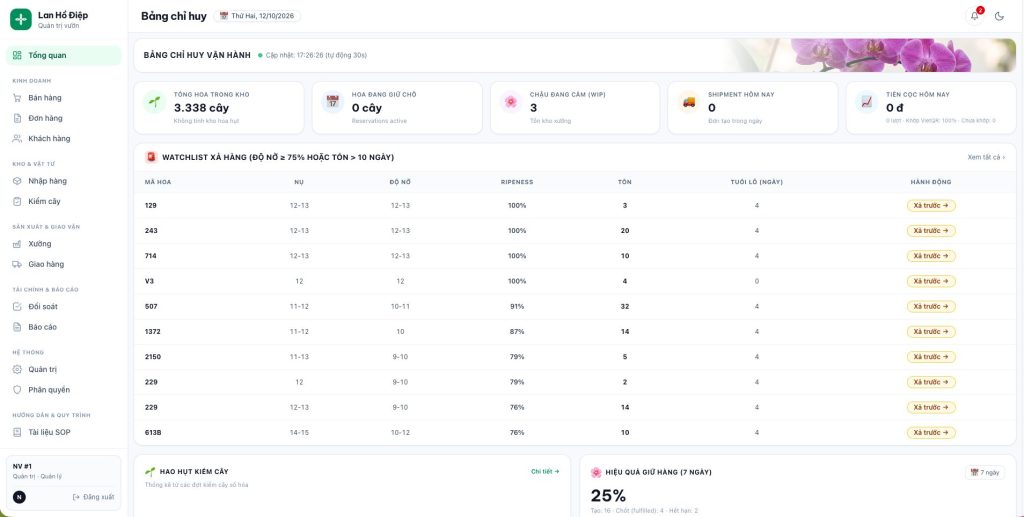Screen dimensions: 1024x517
Task: Click the 25% hold efficiency value
Action: [x=608, y=496]
